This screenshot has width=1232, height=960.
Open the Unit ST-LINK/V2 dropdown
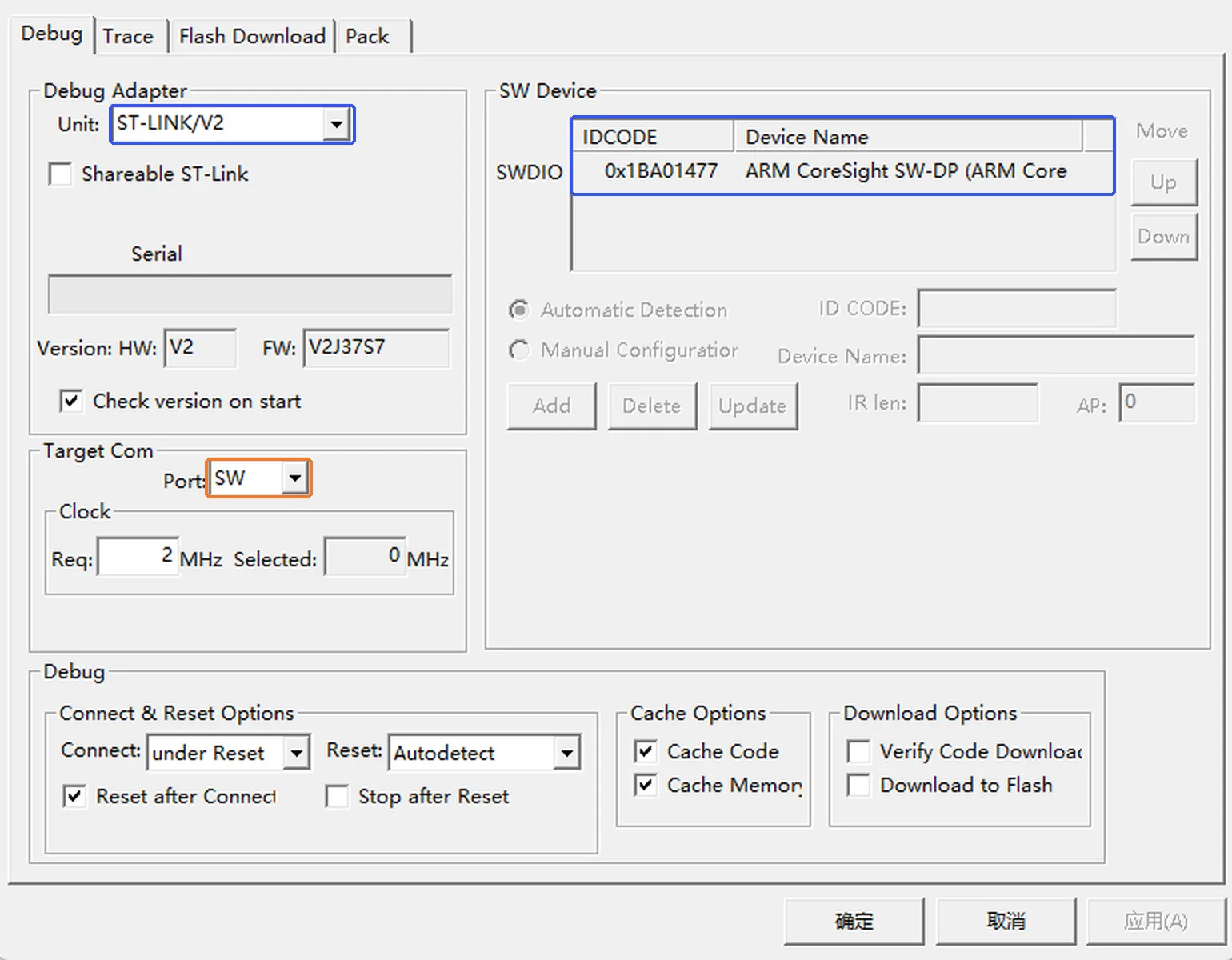pyautogui.click(x=336, y=124)
